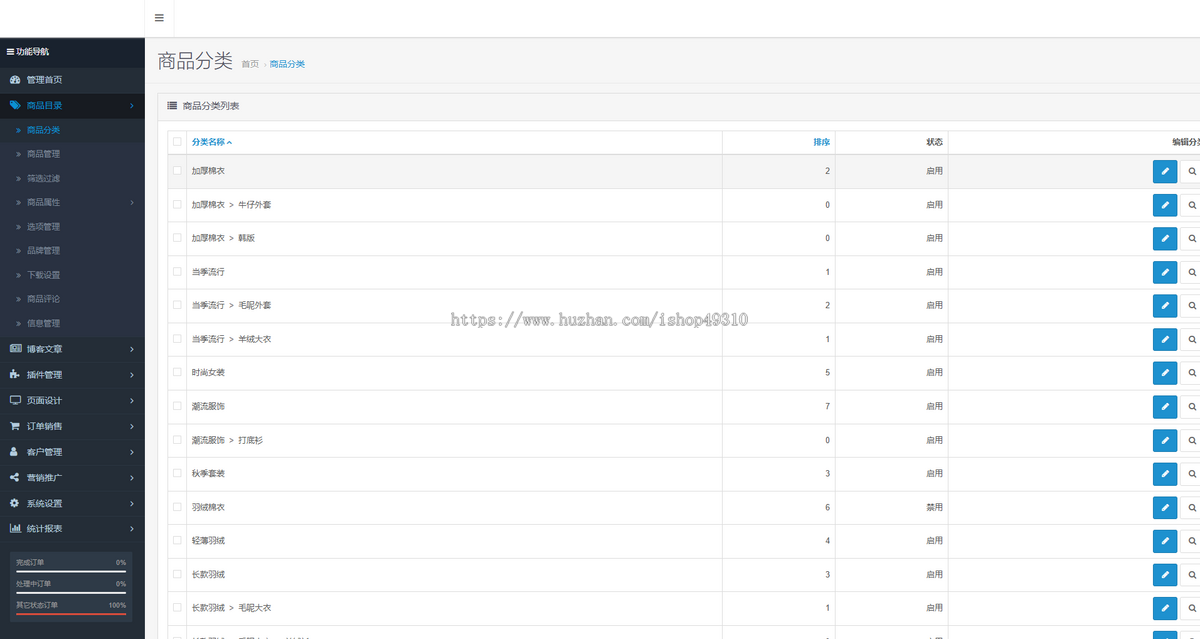Expand the 订单销售 sidebar section
The height and width of the screenshot is (639, 1200).
[72, 426]
